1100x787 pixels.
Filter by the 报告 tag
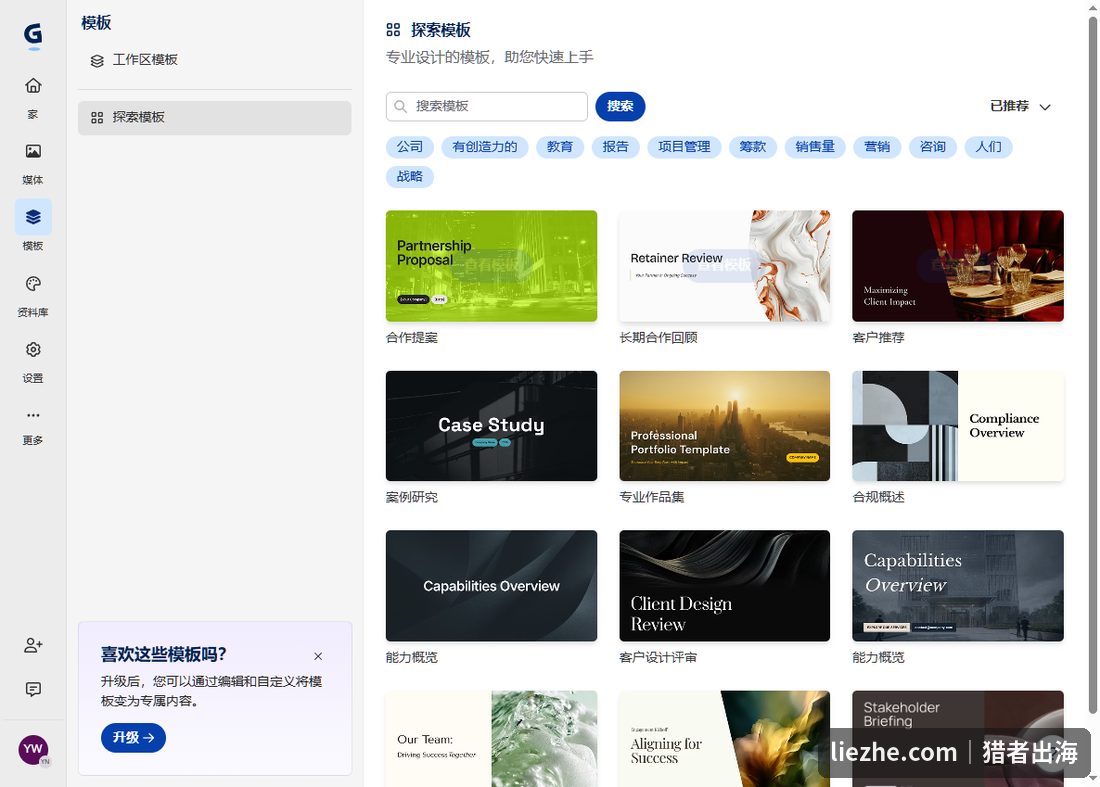point(615,147)
